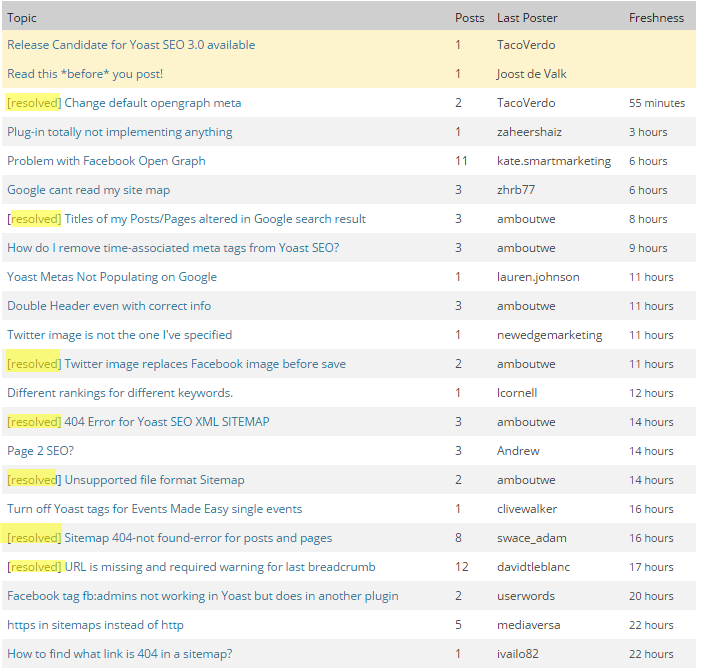Open 'URL is missing and required warning' topic

(x=220, y=567)
